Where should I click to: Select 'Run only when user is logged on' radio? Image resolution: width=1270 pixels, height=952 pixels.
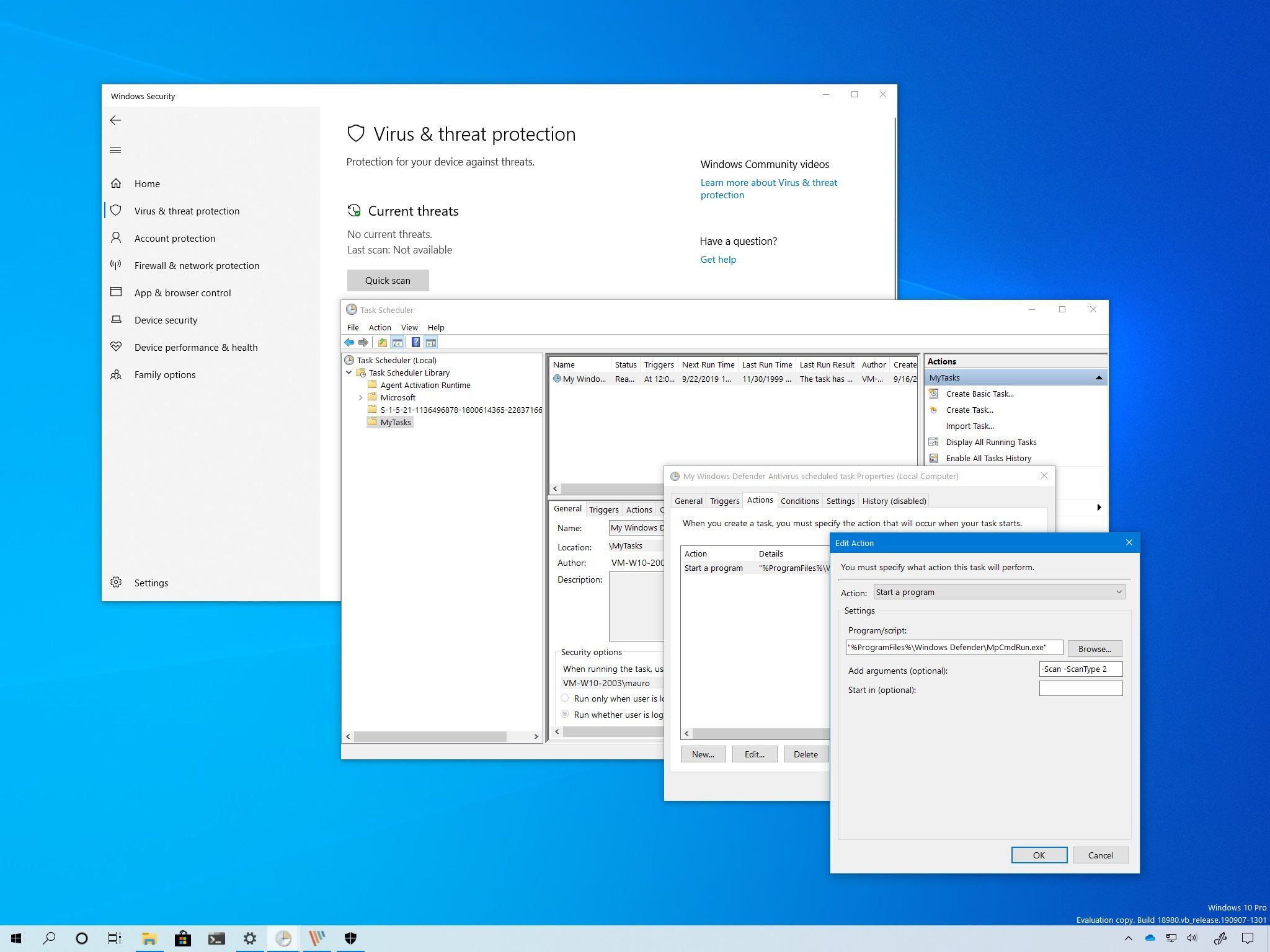tap(565, 698)
